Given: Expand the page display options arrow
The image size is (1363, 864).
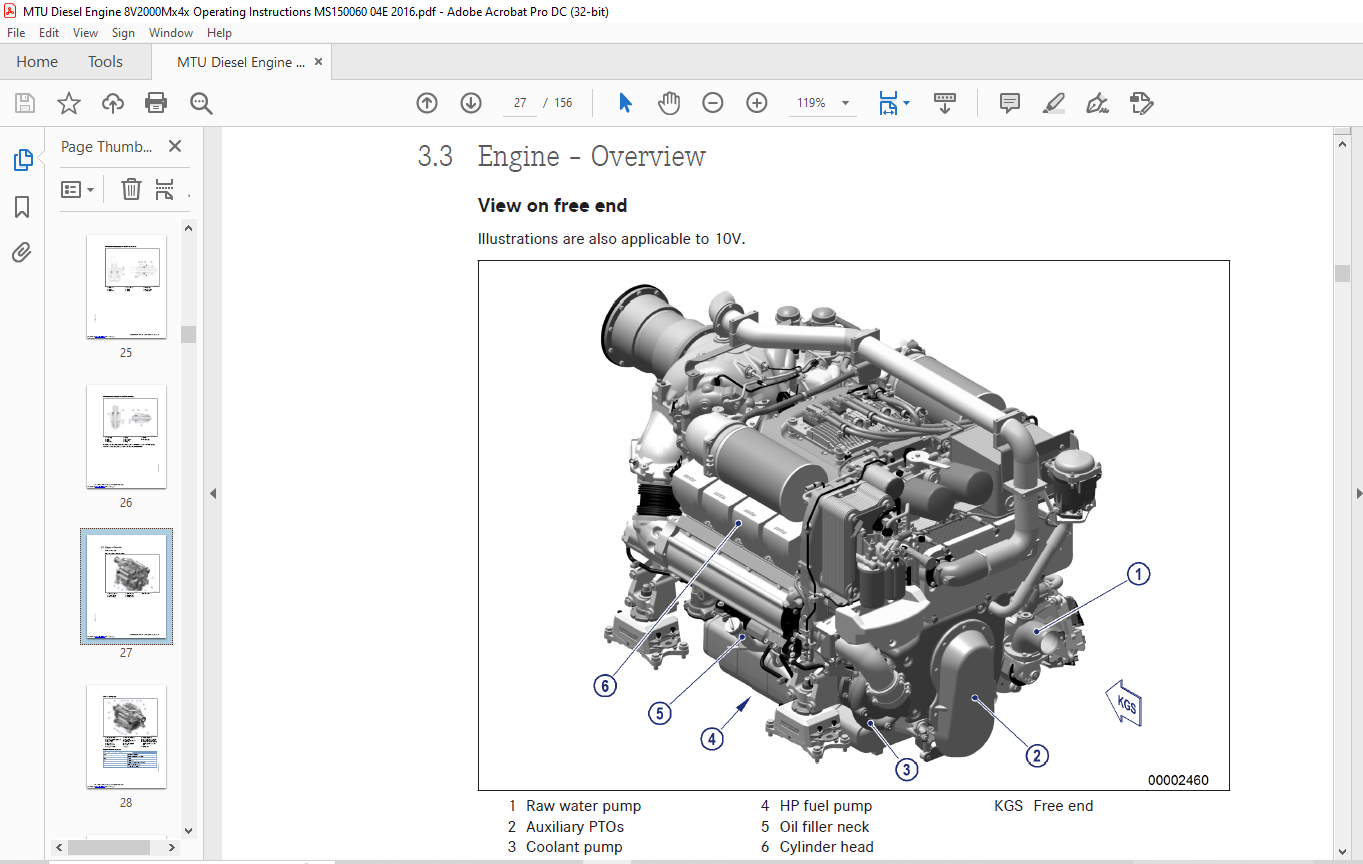Looking at the screenshot, I should pos(907,103).
